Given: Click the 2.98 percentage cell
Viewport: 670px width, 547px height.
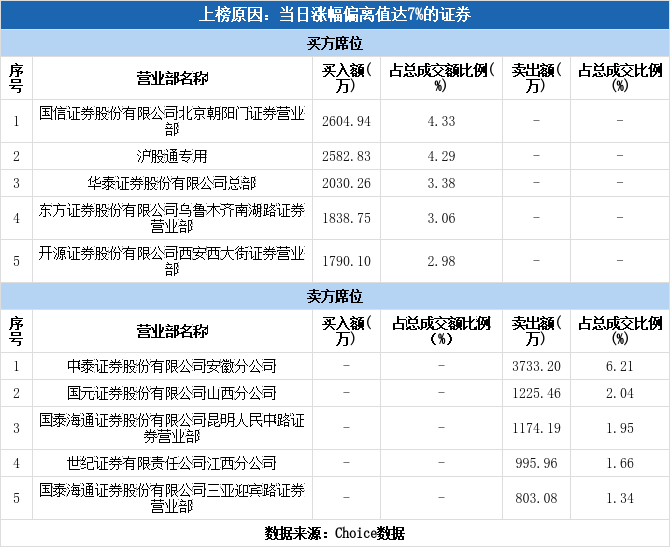Looking at the screenshot, I should [x=441, y=261].
